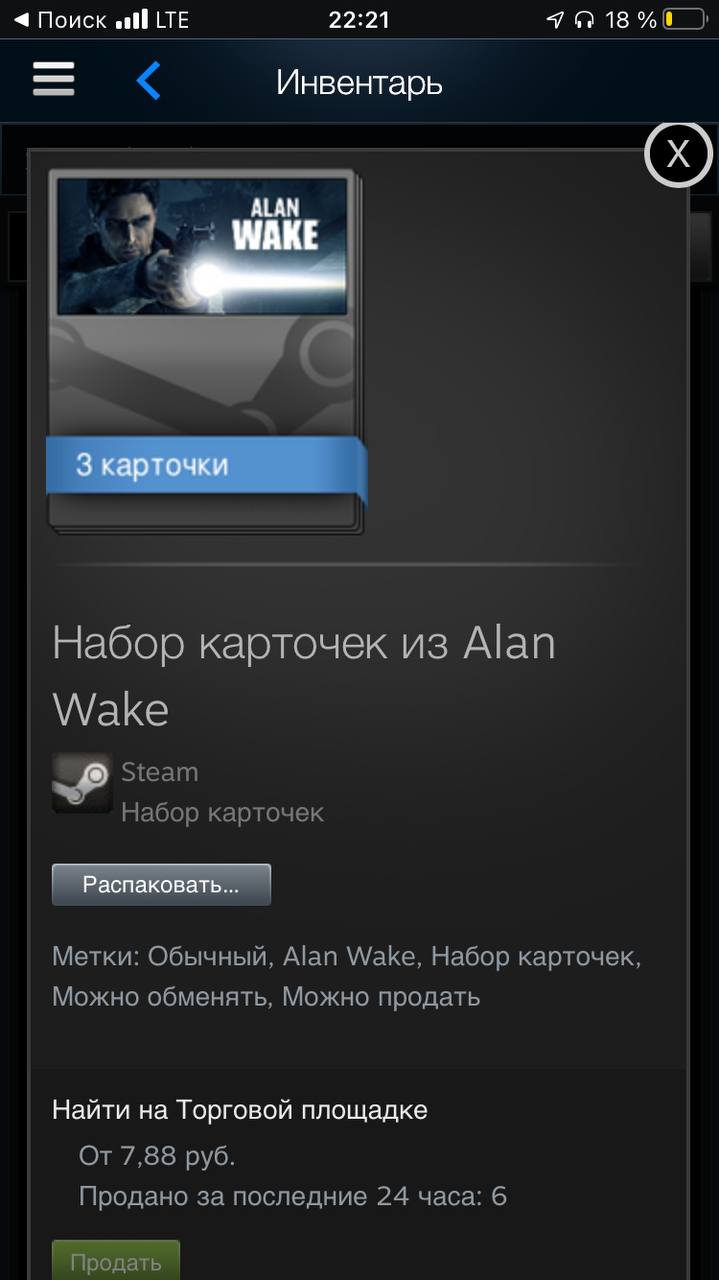Tap the cellular signal bars icon
Viewport: 719px width, 1280px height.
132,19
